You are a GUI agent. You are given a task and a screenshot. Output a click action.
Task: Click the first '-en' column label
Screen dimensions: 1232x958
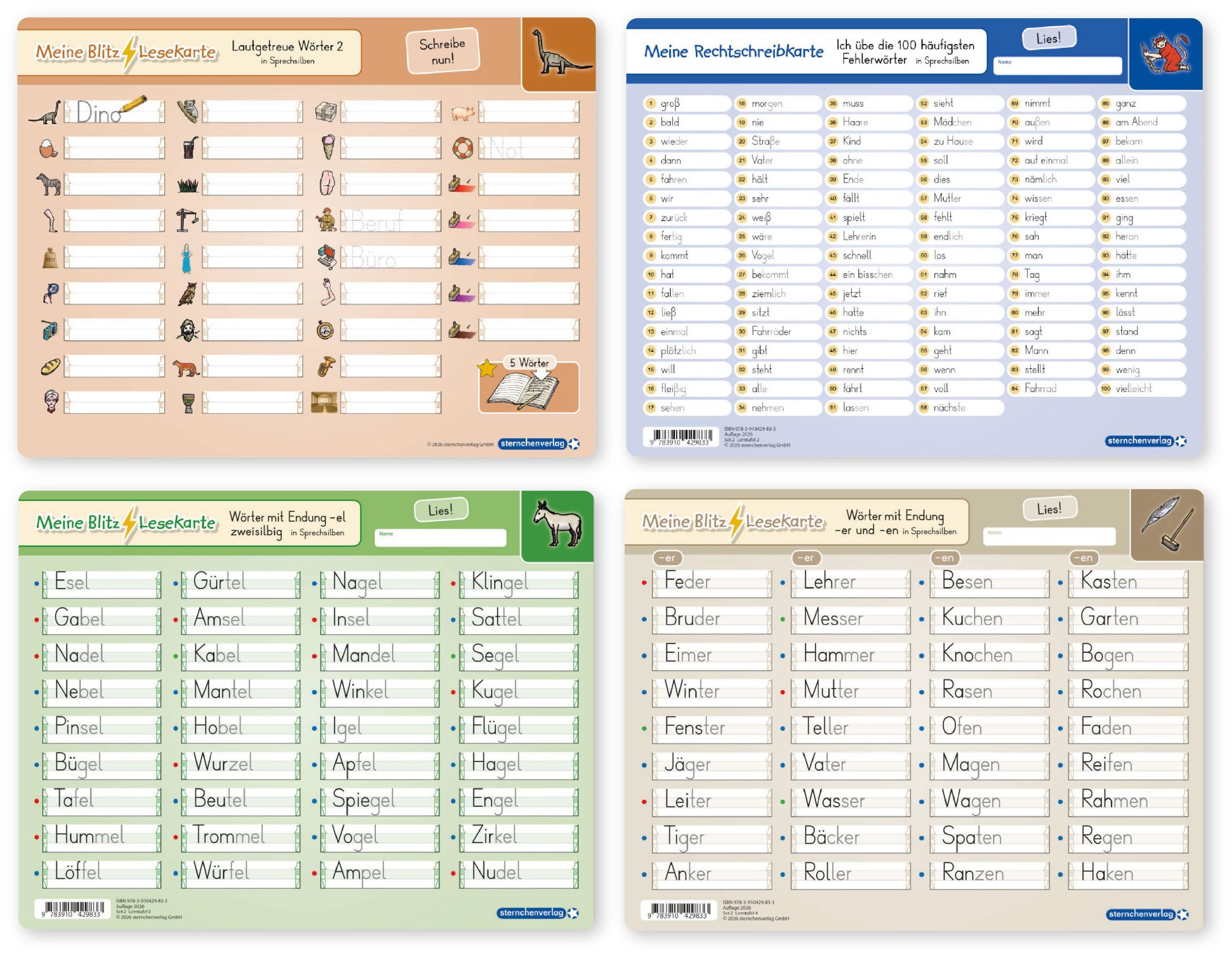(946, 558)
